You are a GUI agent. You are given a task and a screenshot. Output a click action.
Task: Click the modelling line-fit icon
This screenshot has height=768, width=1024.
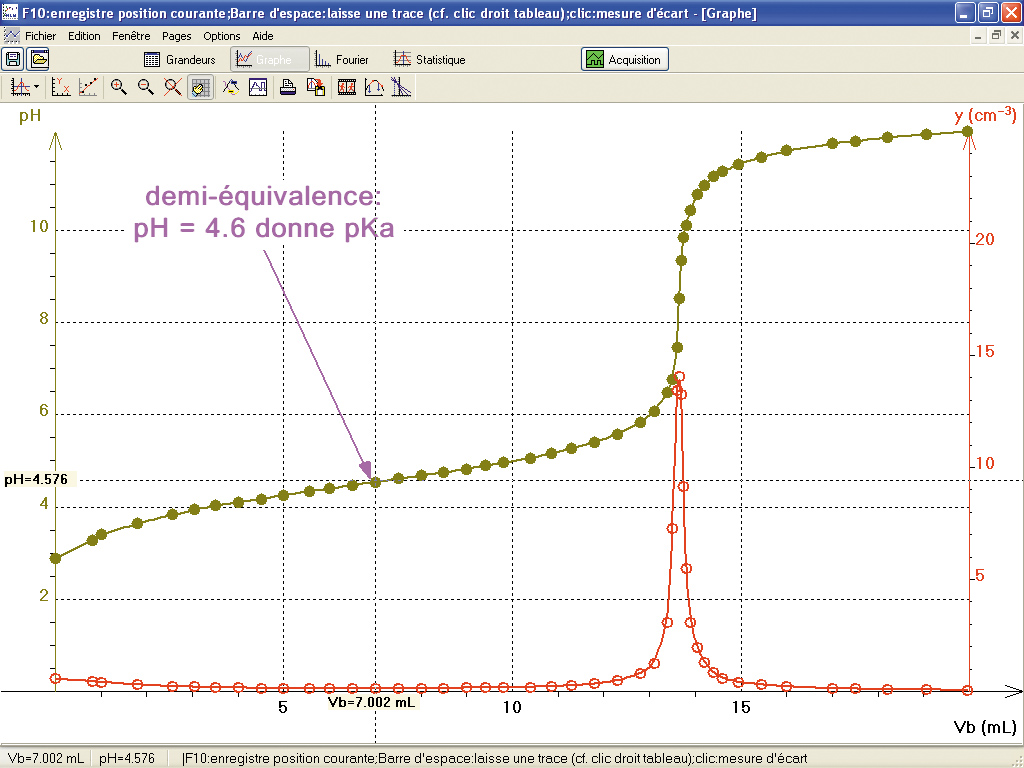pyautogui.click(x=88, y=87)
